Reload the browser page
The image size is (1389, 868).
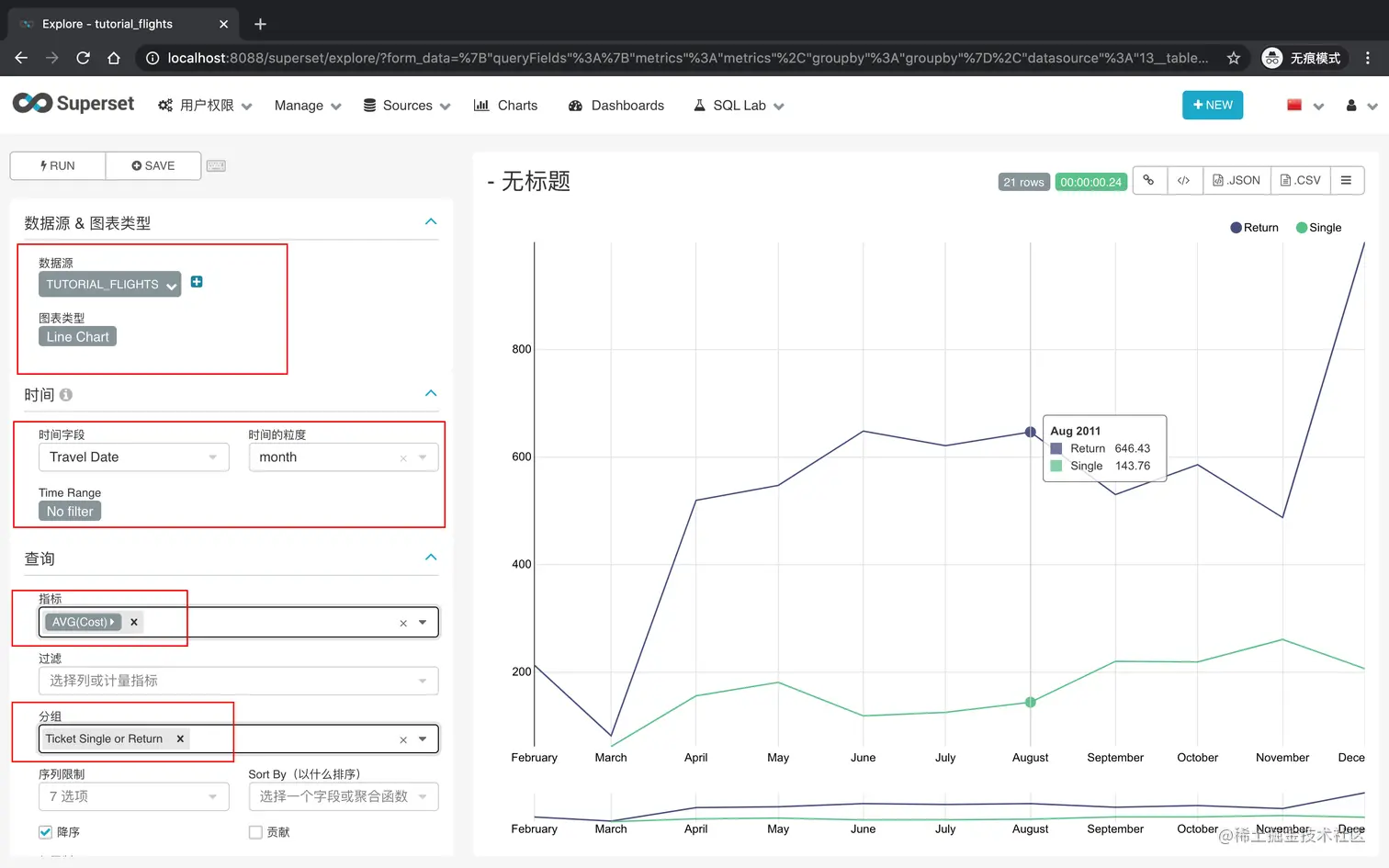[83, 58]
